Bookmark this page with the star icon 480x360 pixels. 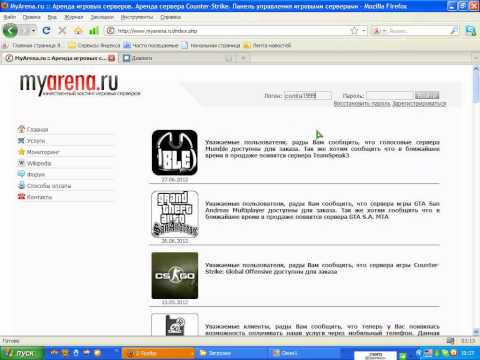[x=354, y=31]
